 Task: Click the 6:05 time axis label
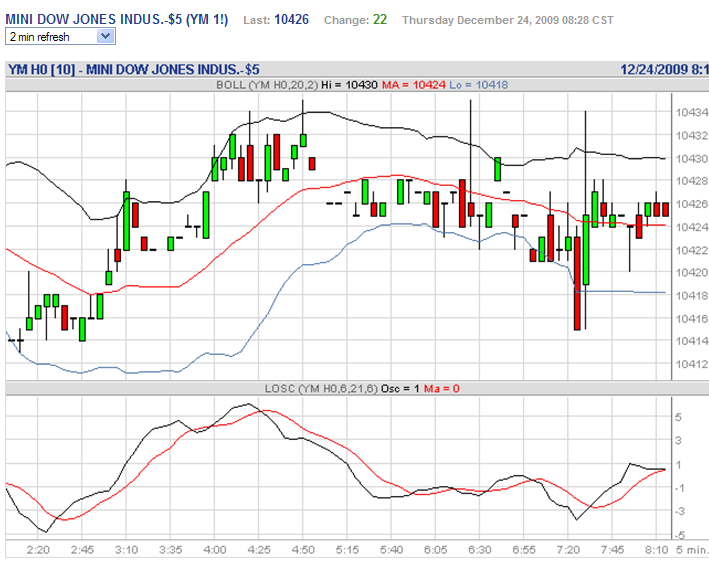pyautogui.click(x=435, y=550)
